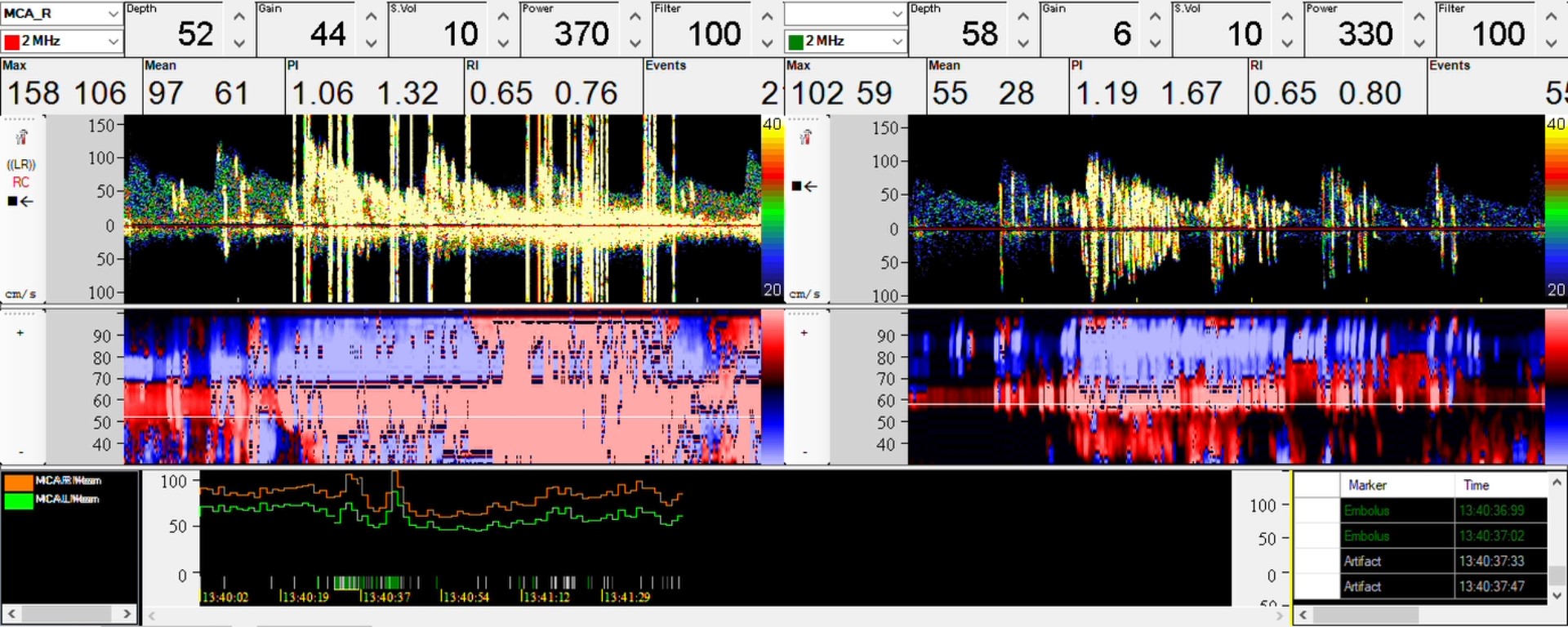
Task: Increase left channel Gain from 44
Action: 371,16
